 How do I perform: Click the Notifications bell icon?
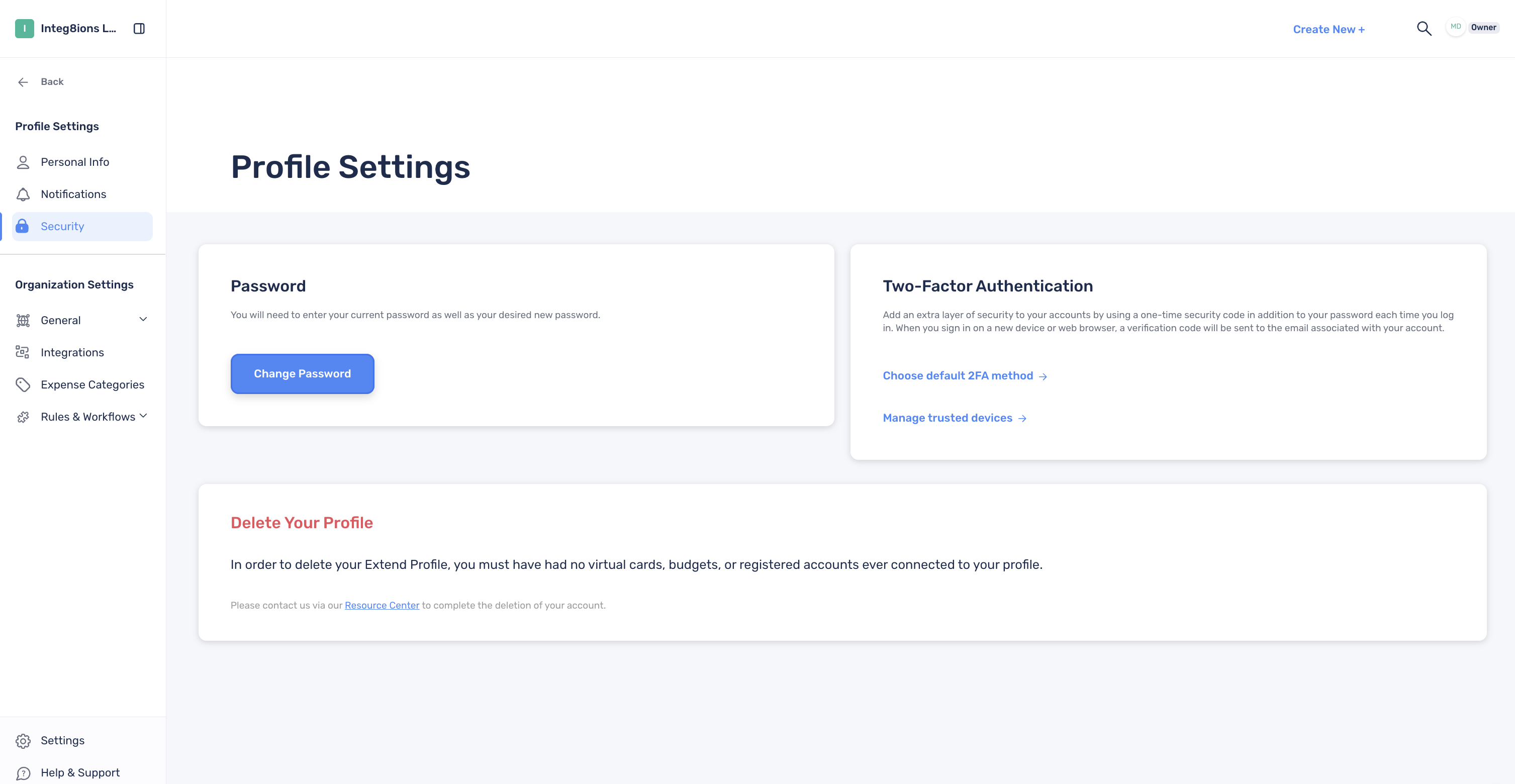[23, 194]
